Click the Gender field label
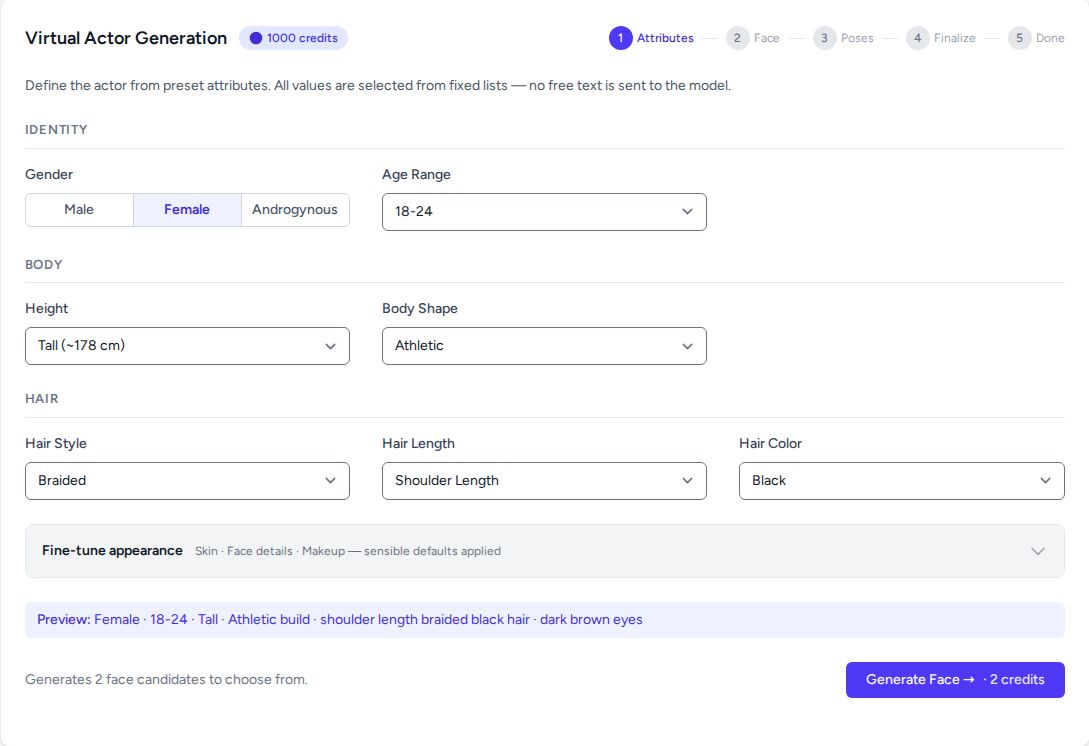This screenshot has height=746, width=1089. click(x=49, y=174)
